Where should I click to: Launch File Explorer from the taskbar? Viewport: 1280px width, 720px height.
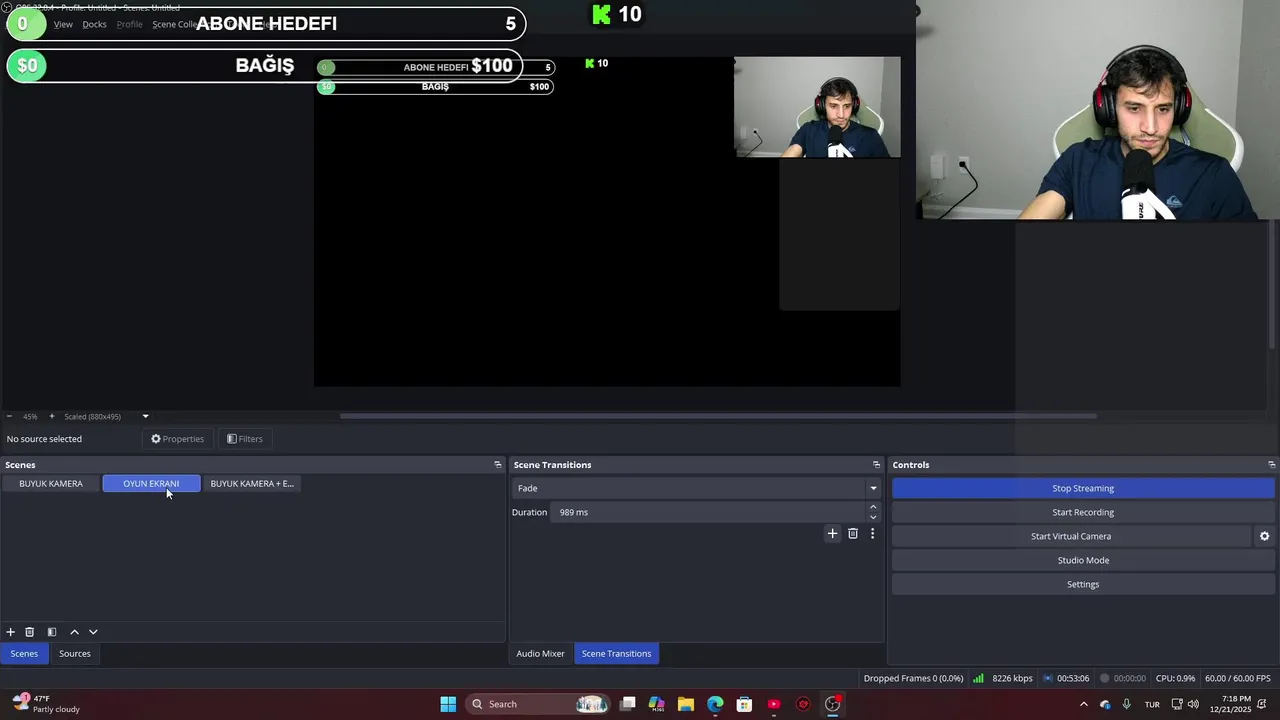point(686,704)
